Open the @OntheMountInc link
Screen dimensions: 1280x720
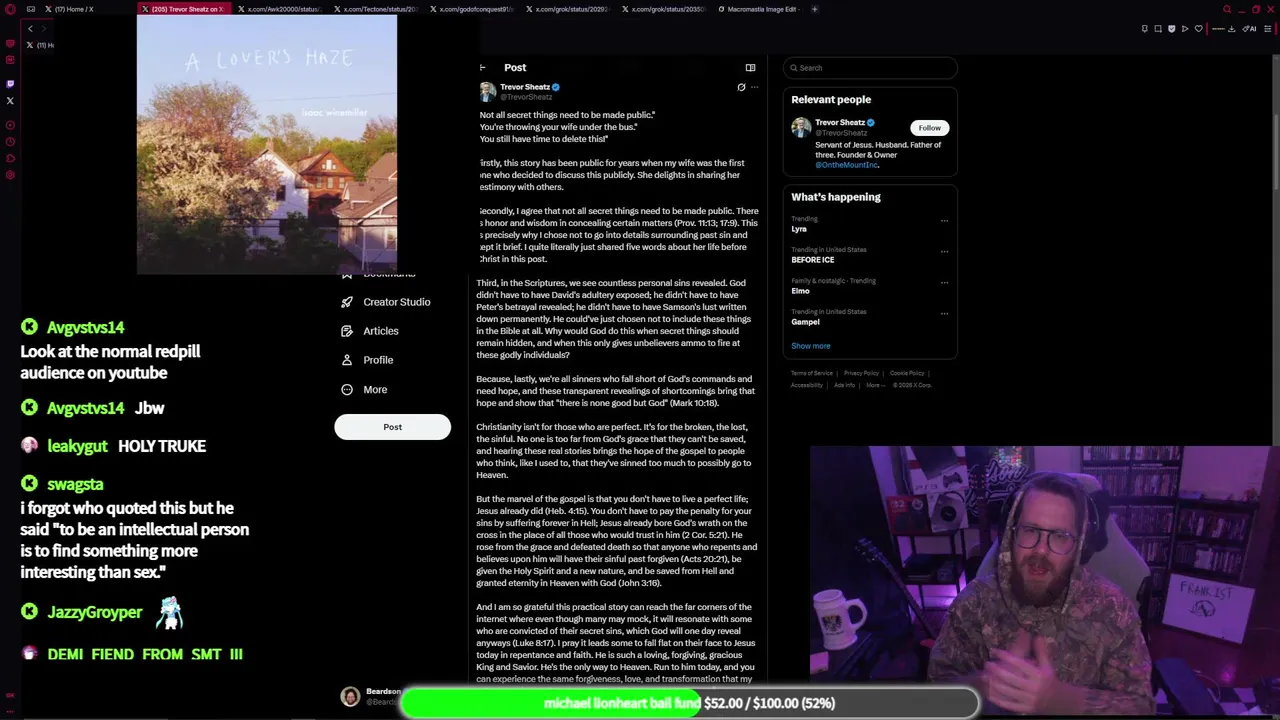coord(846,165)
